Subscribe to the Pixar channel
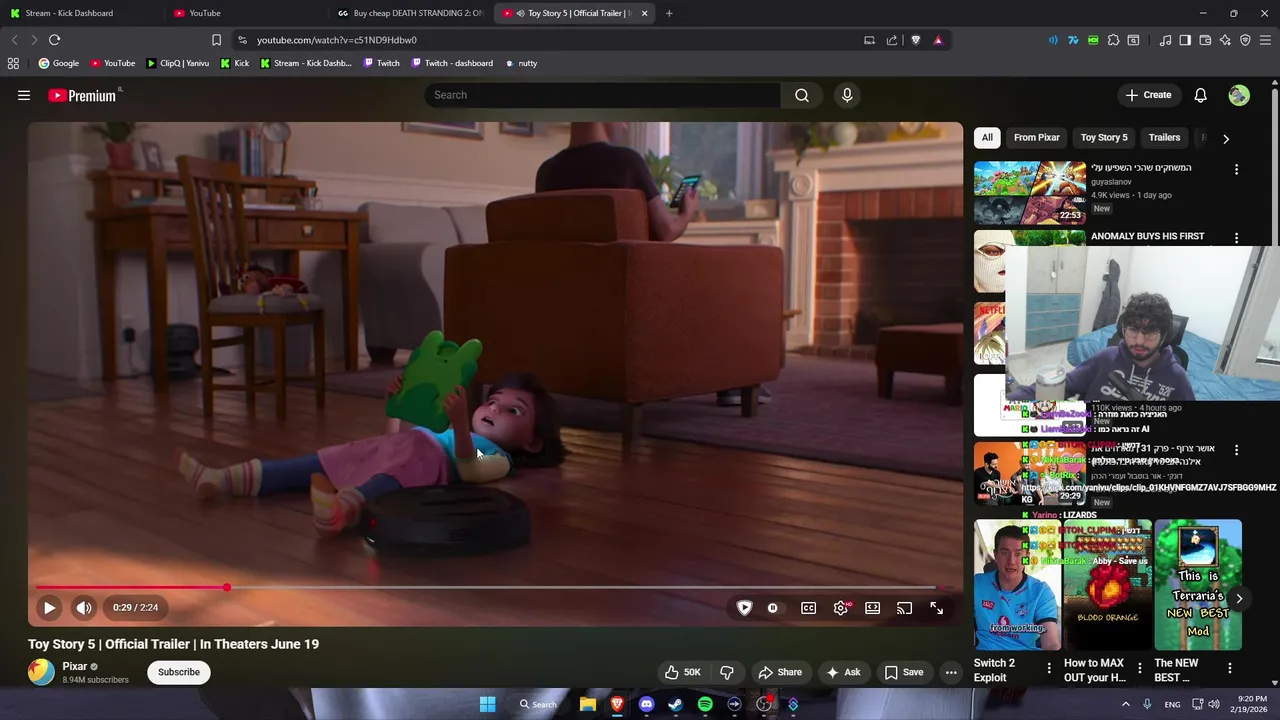Viewport: 1280px width, 720px height. click(x=179, y=672)
